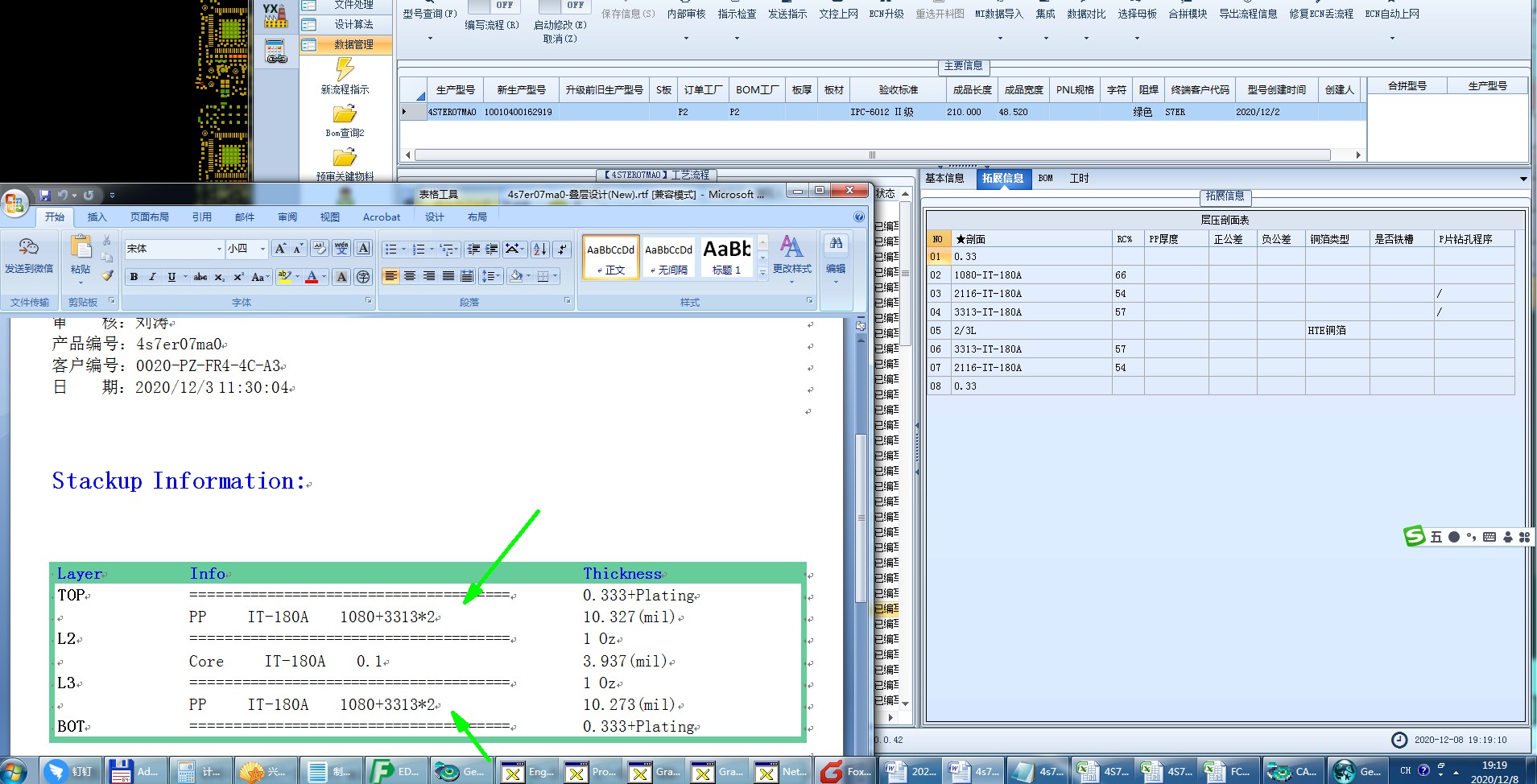Click the Cut scissors icon
This screenshot has width=1537, height=784.
coord(106,241)
